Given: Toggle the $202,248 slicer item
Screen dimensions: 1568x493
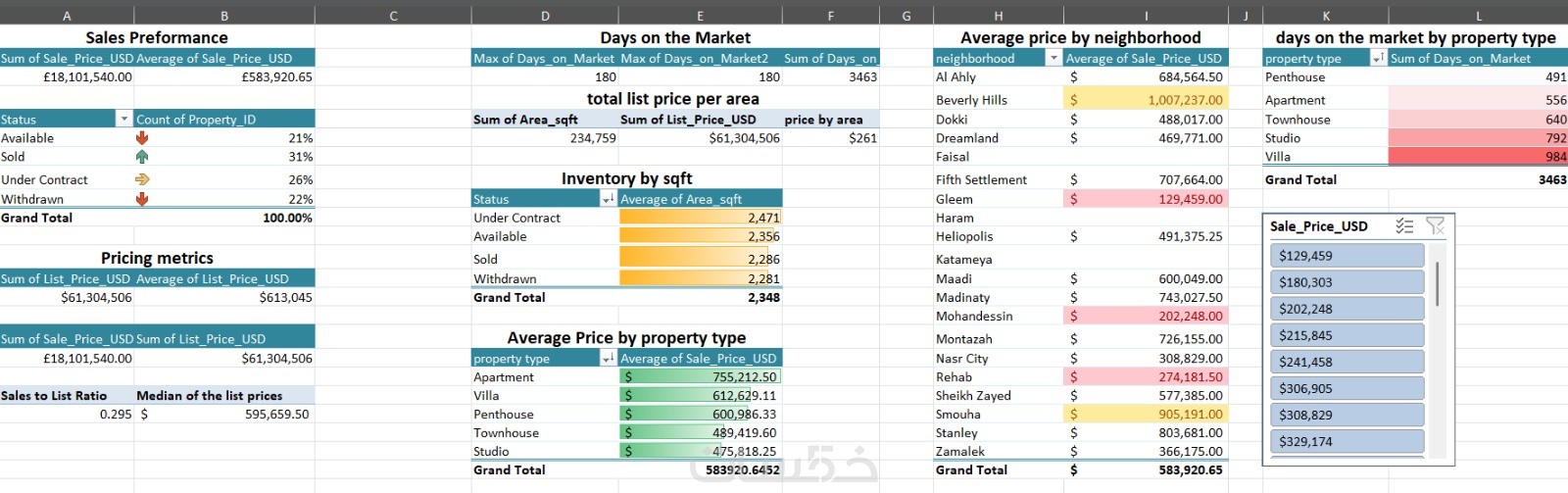Looking at the screenshot, I should pos(1347,309).
